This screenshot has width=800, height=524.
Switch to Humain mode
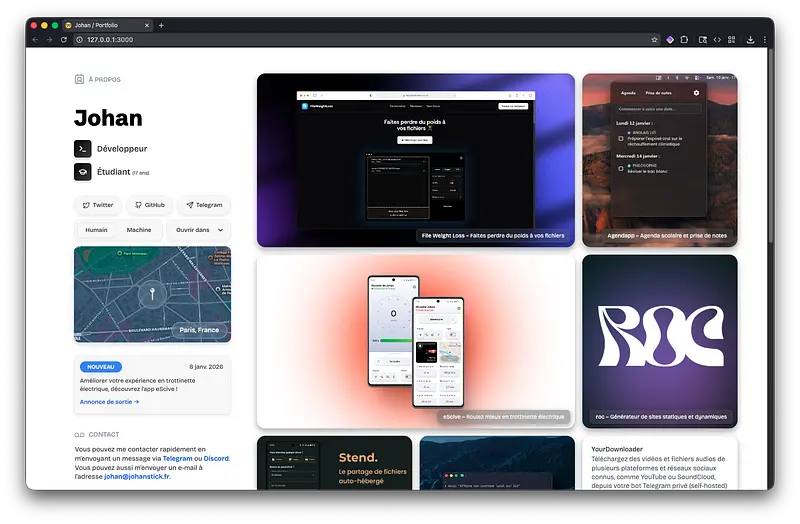[x=96, y=230]
